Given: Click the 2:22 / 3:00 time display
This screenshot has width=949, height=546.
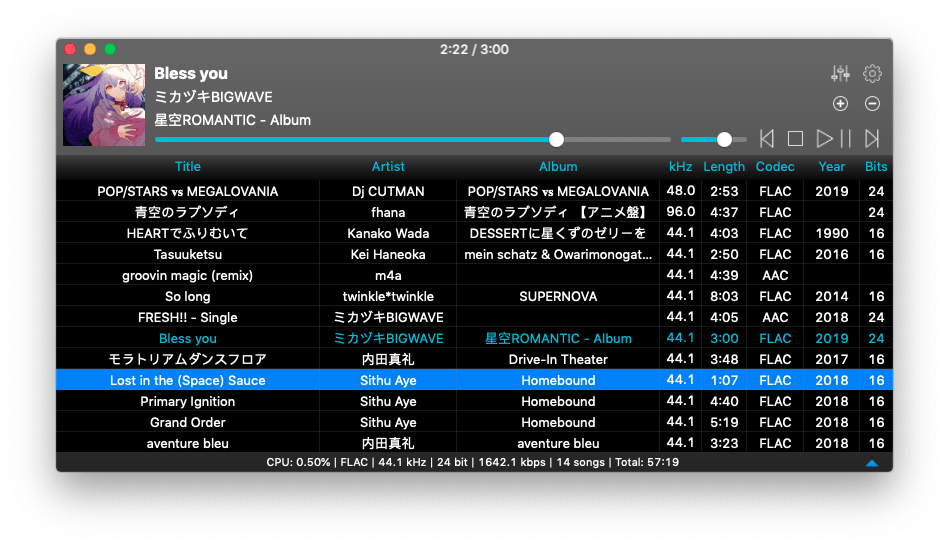Looking at the screenshot, I should pyautogui.click(x=474, y=50).
